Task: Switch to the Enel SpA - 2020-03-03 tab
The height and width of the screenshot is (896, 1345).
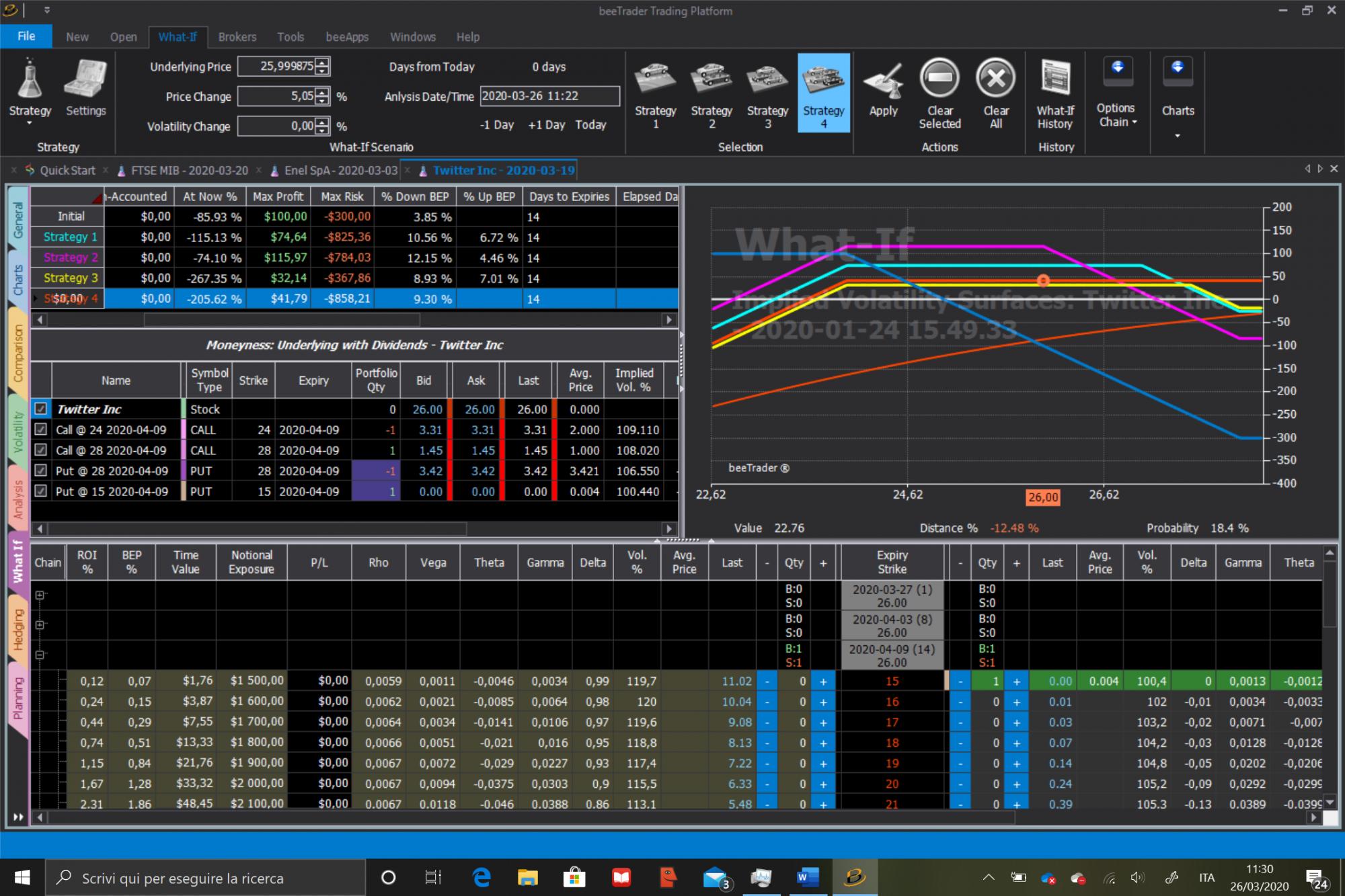Action: (341, 171)
